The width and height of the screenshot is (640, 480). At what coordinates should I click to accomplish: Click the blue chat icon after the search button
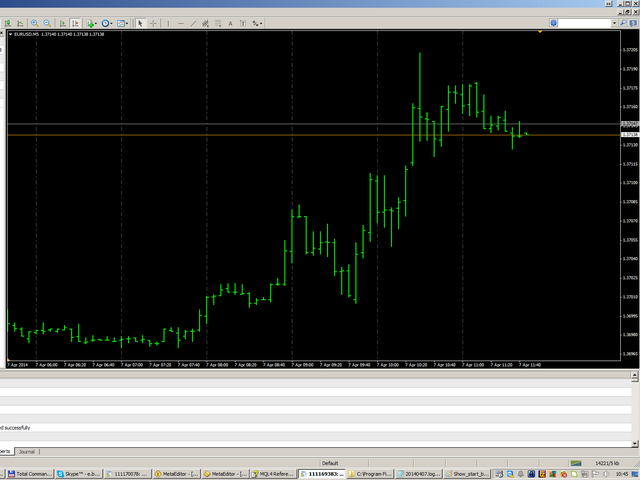coord(633,23)
